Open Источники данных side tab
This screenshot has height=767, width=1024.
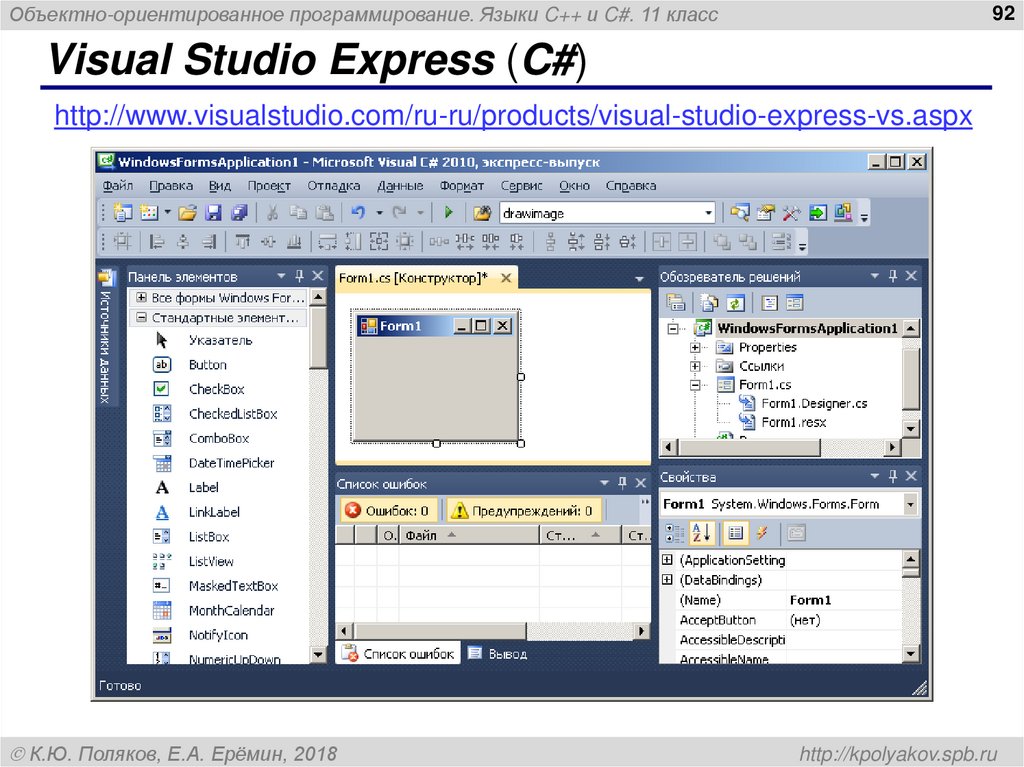[x=105, y=336]
